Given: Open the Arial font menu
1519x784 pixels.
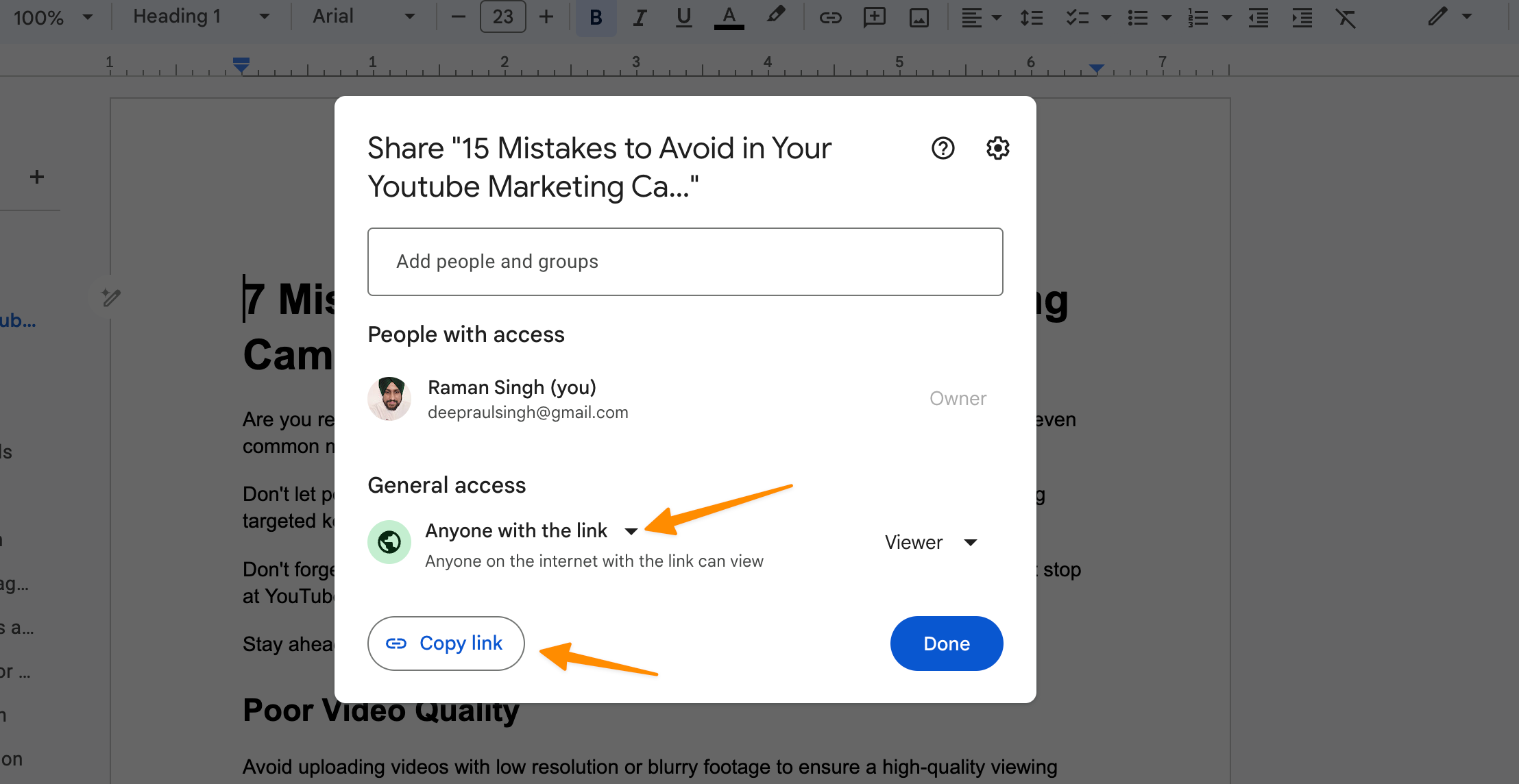Looking at the screenshot, I should (363, 16).
